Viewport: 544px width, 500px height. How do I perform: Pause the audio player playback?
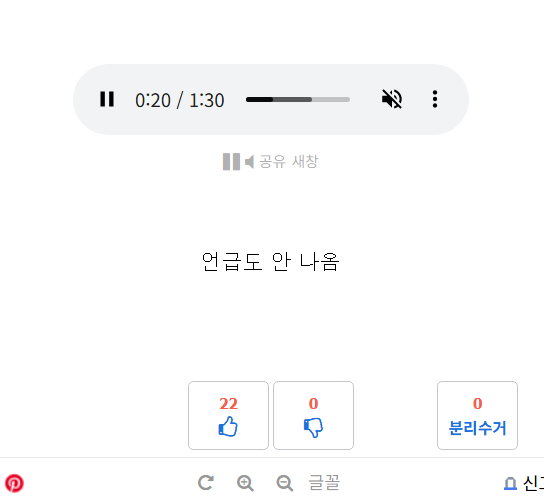pos(107,99)
